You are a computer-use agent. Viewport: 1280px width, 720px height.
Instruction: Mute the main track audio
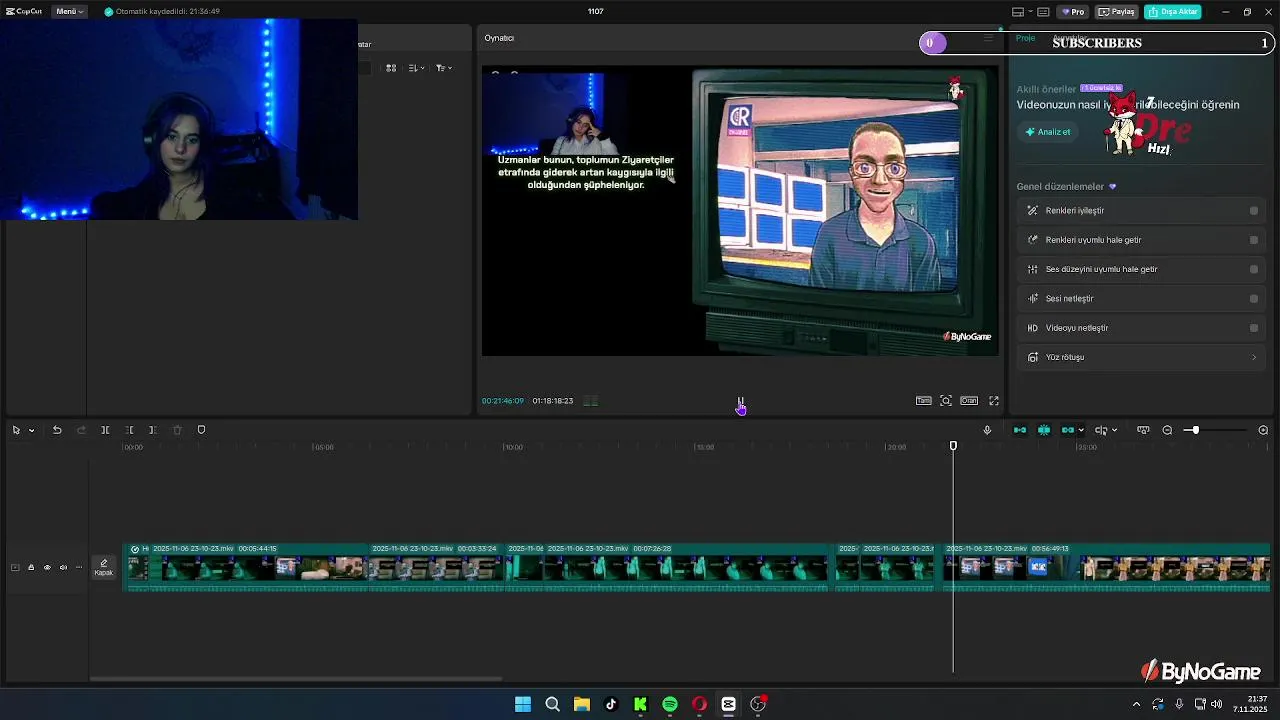tap(63, 568)
